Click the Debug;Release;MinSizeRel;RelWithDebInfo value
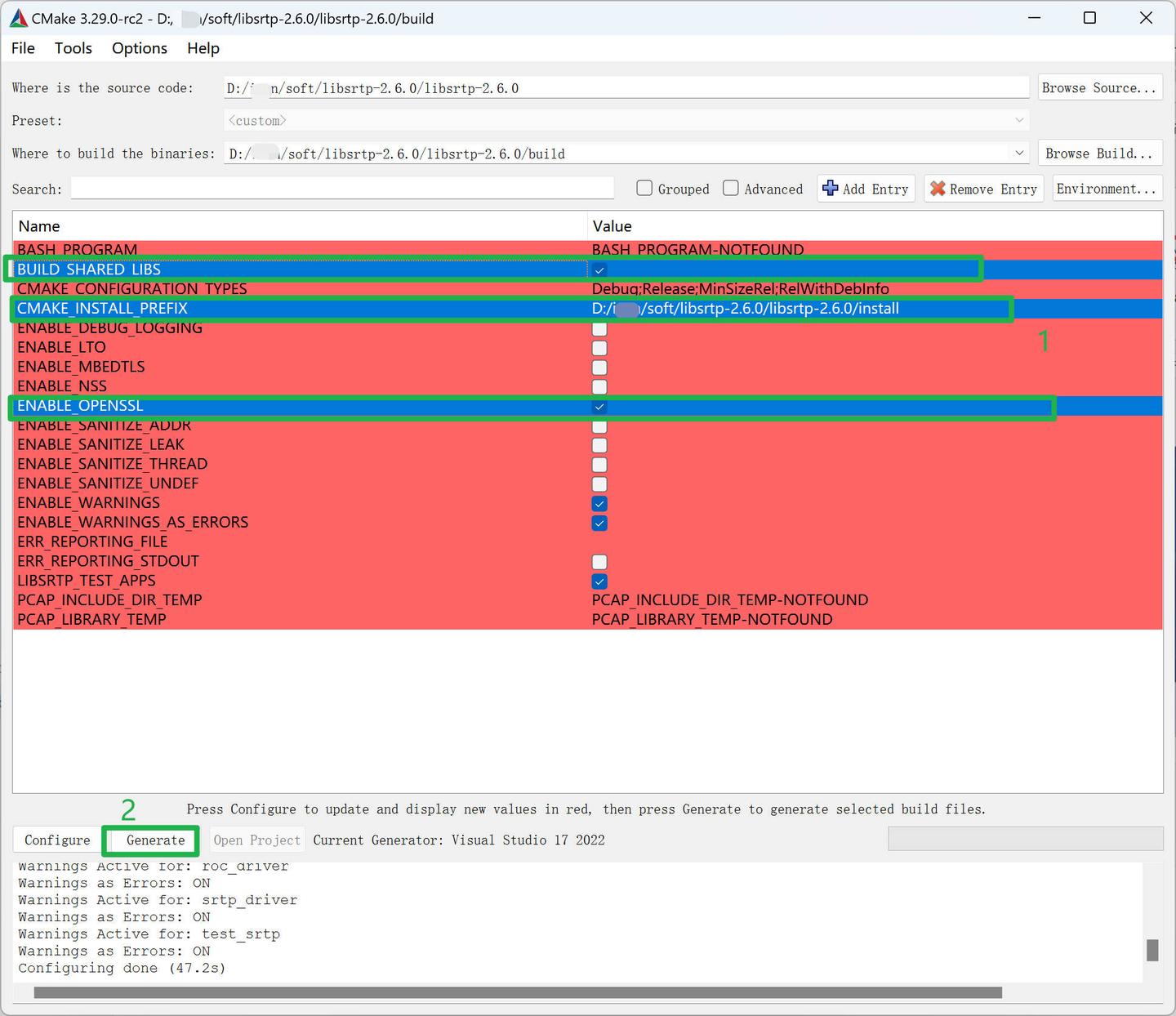The height and width of the screenshot is (1016, 1176). click(740, 289)
